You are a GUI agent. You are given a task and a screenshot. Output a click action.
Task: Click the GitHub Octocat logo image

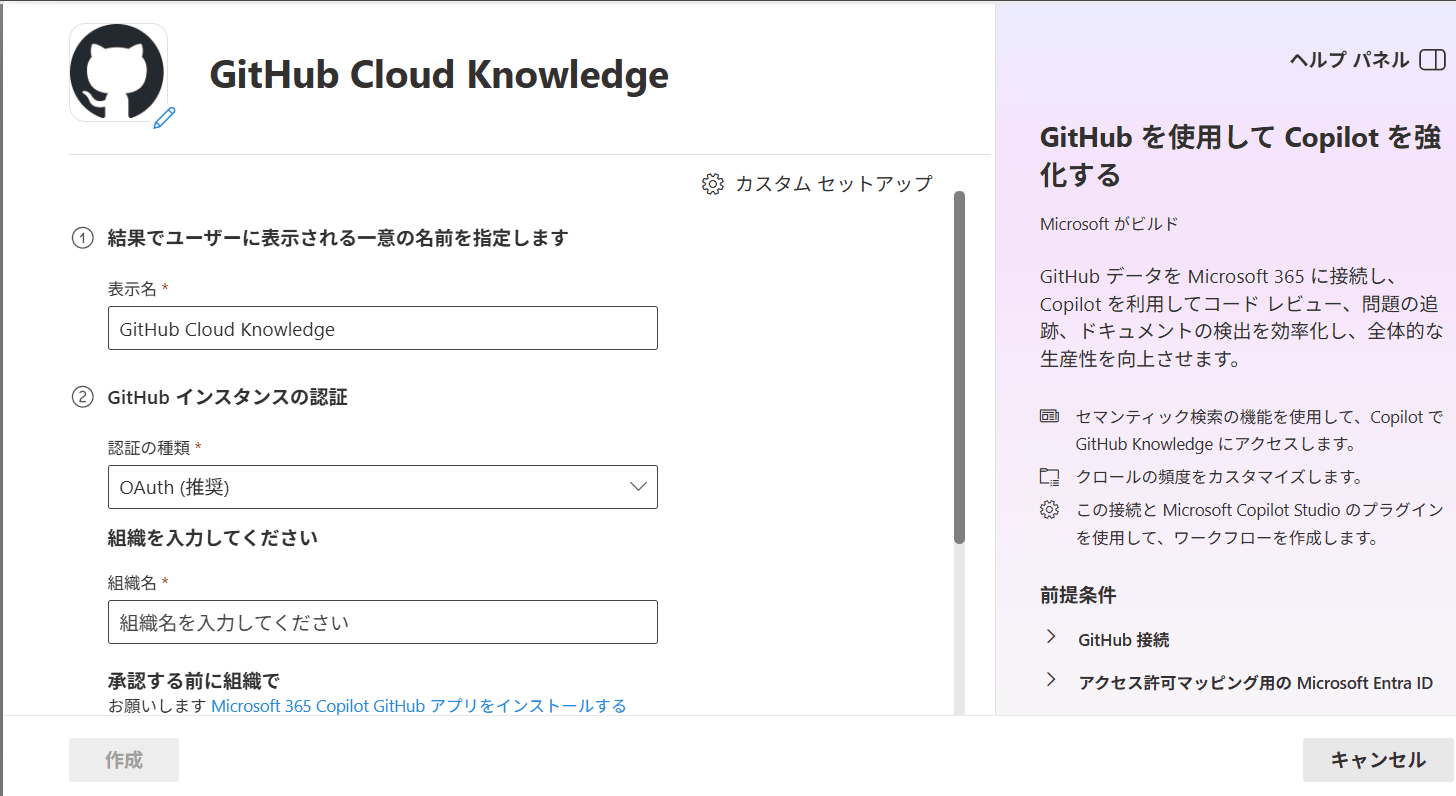coord(118,73)
